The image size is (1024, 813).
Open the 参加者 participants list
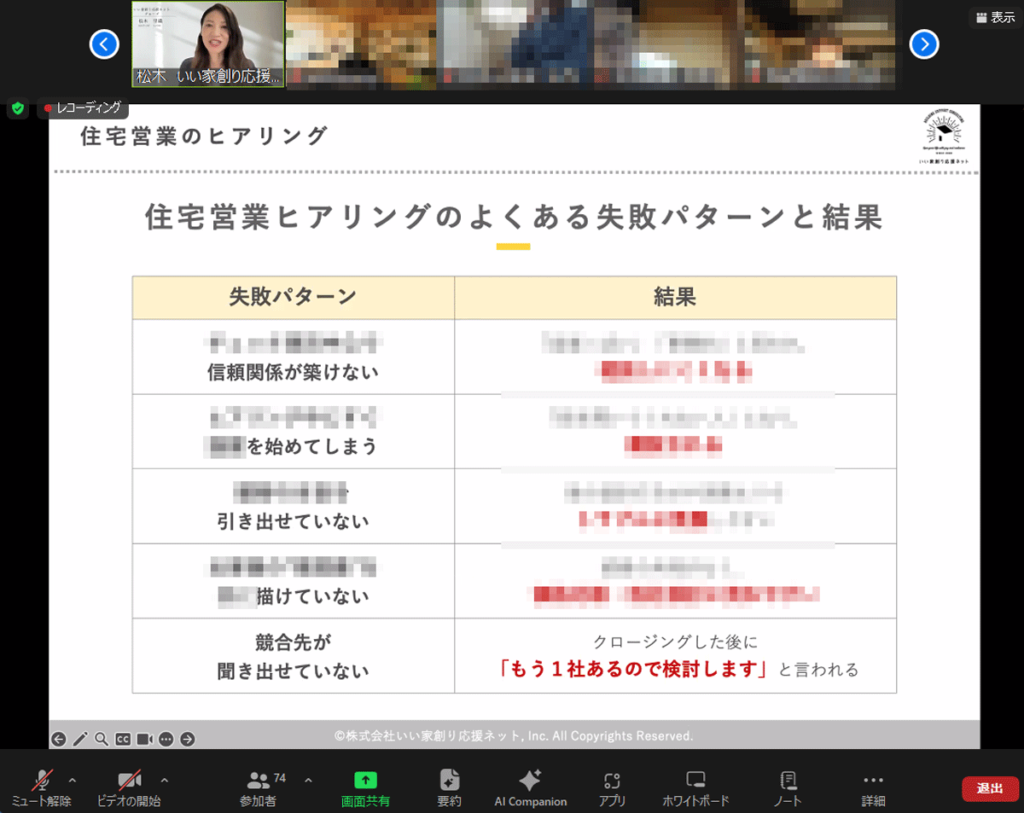point(260,788)
